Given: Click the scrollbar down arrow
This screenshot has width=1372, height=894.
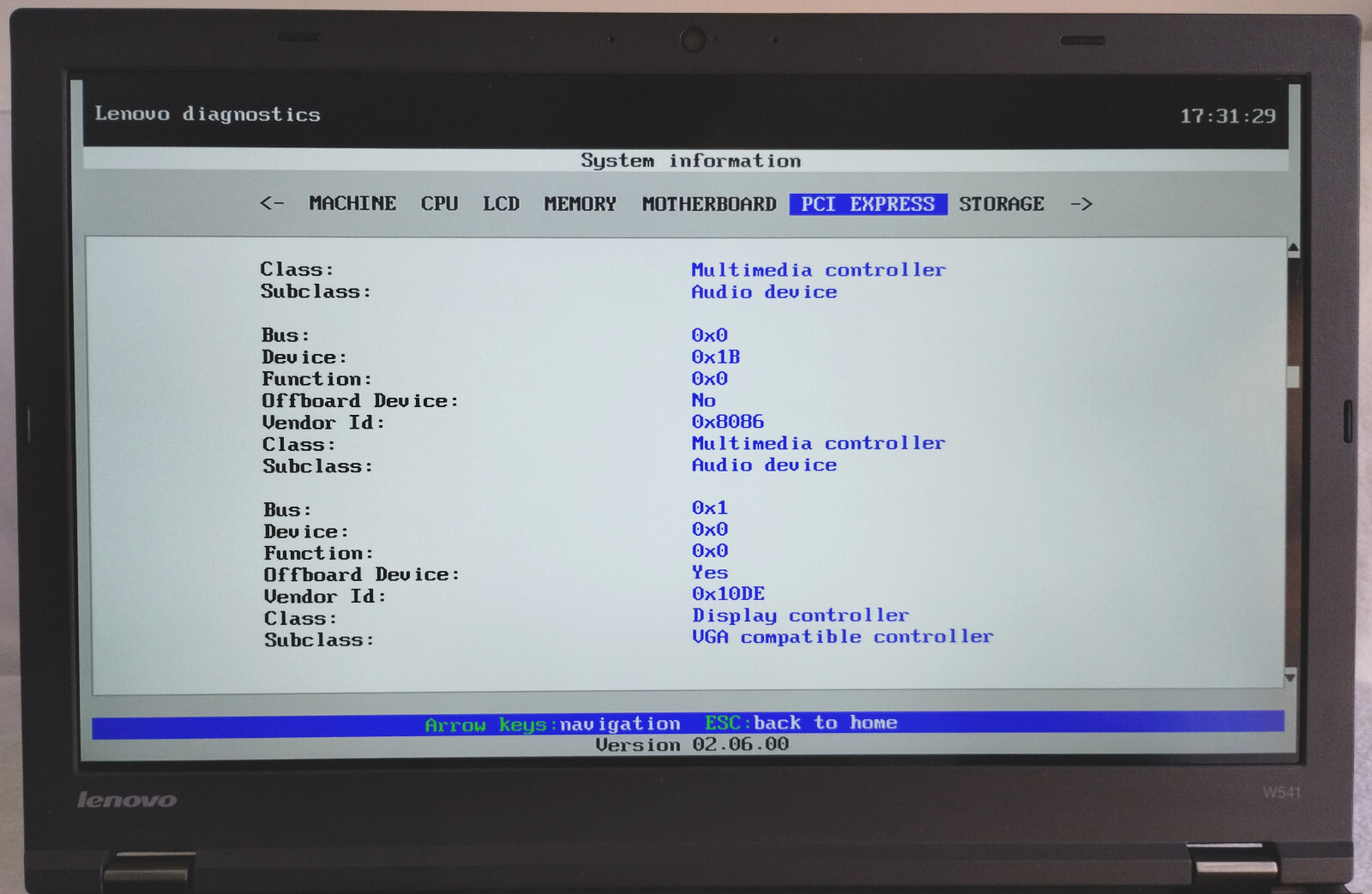Looking at the screenshot, I should tap(1290, 677).
